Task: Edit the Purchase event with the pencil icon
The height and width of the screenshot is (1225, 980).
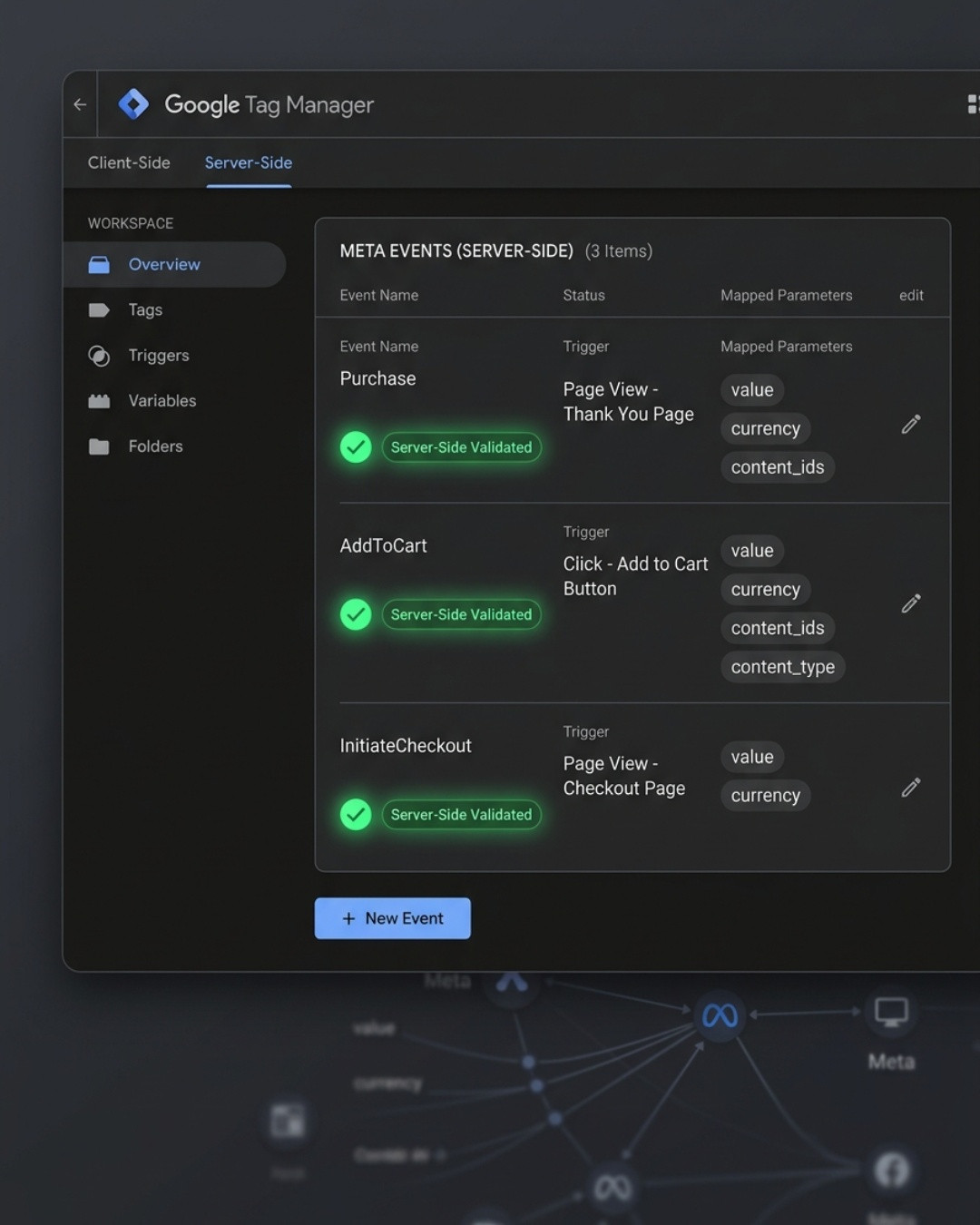Action: pyautogui.click(x=911, y=424)
